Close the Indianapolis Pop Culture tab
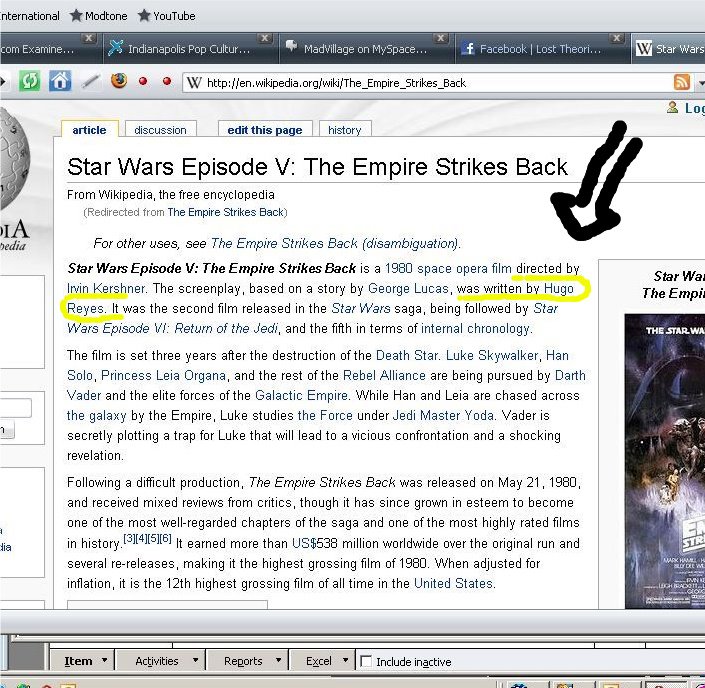Viewport: 705px width, 688px height. tap(265, 38)
